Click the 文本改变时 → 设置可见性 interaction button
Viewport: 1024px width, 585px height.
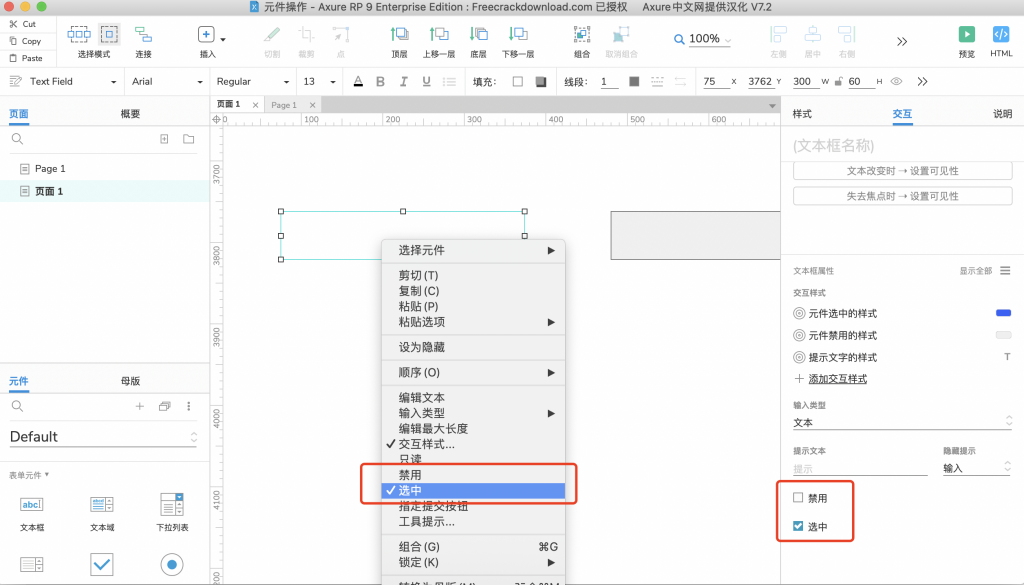(x=902, y=171)
